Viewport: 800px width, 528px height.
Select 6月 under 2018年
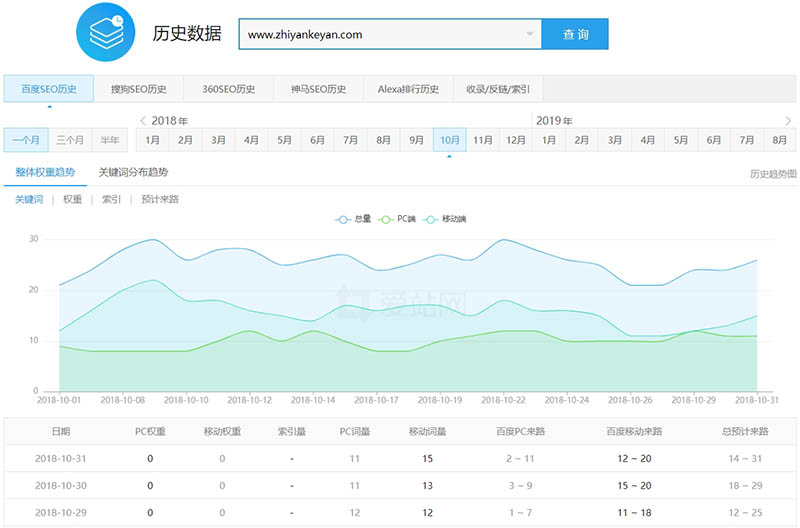point(317,140)
